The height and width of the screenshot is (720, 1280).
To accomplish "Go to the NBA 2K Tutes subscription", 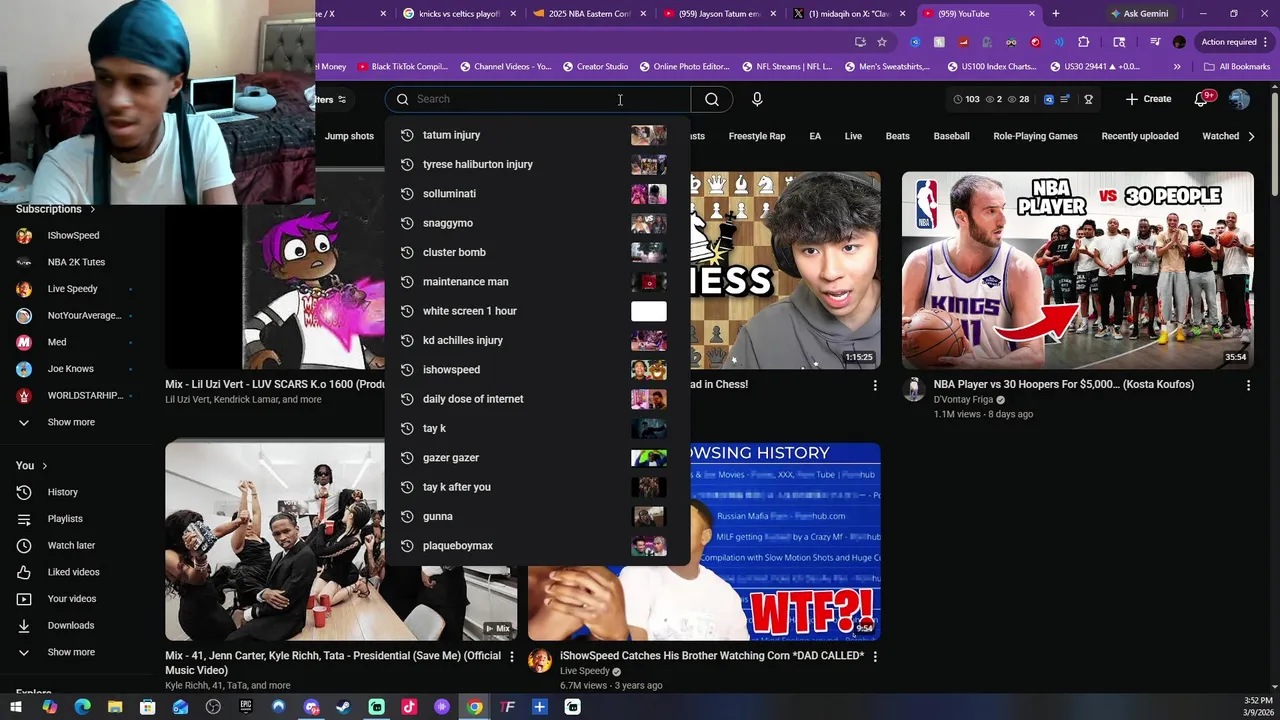I will point(76,262).
